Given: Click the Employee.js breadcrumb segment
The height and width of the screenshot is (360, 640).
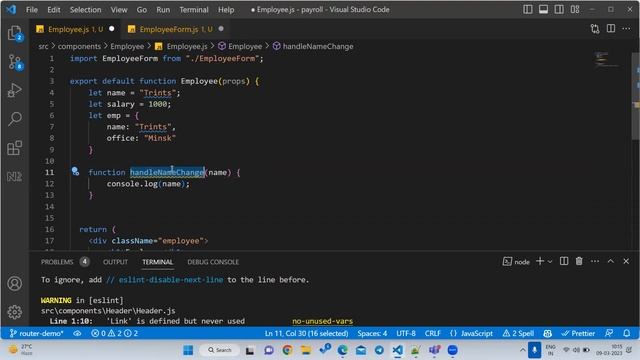Looking at the screenshot, I should 182,46.
